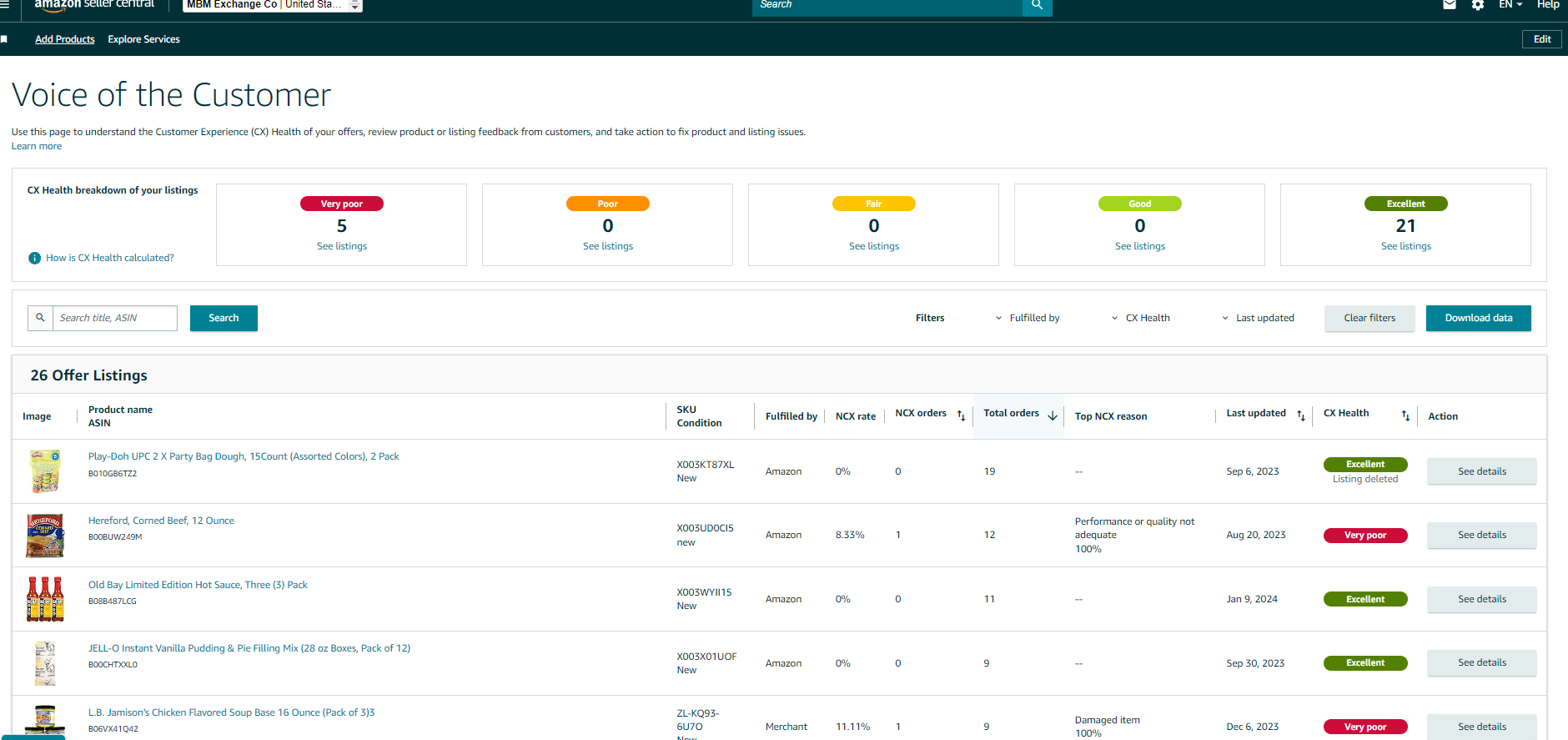The height and width of the screenshot is (740, 1568).
Task: Open How is CX Health calculated link
Action: pyautogui.click(x=110, y=258)
